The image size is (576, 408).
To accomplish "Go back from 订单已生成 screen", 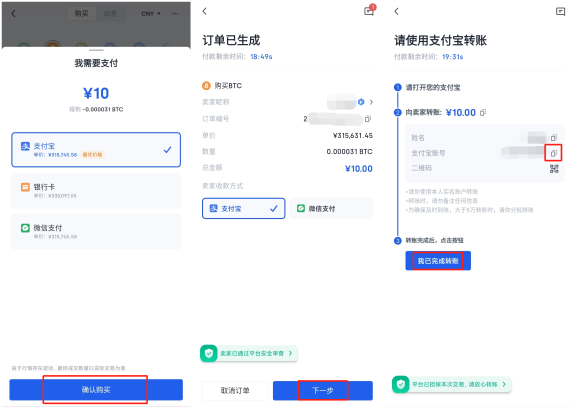I will [205, 11].
